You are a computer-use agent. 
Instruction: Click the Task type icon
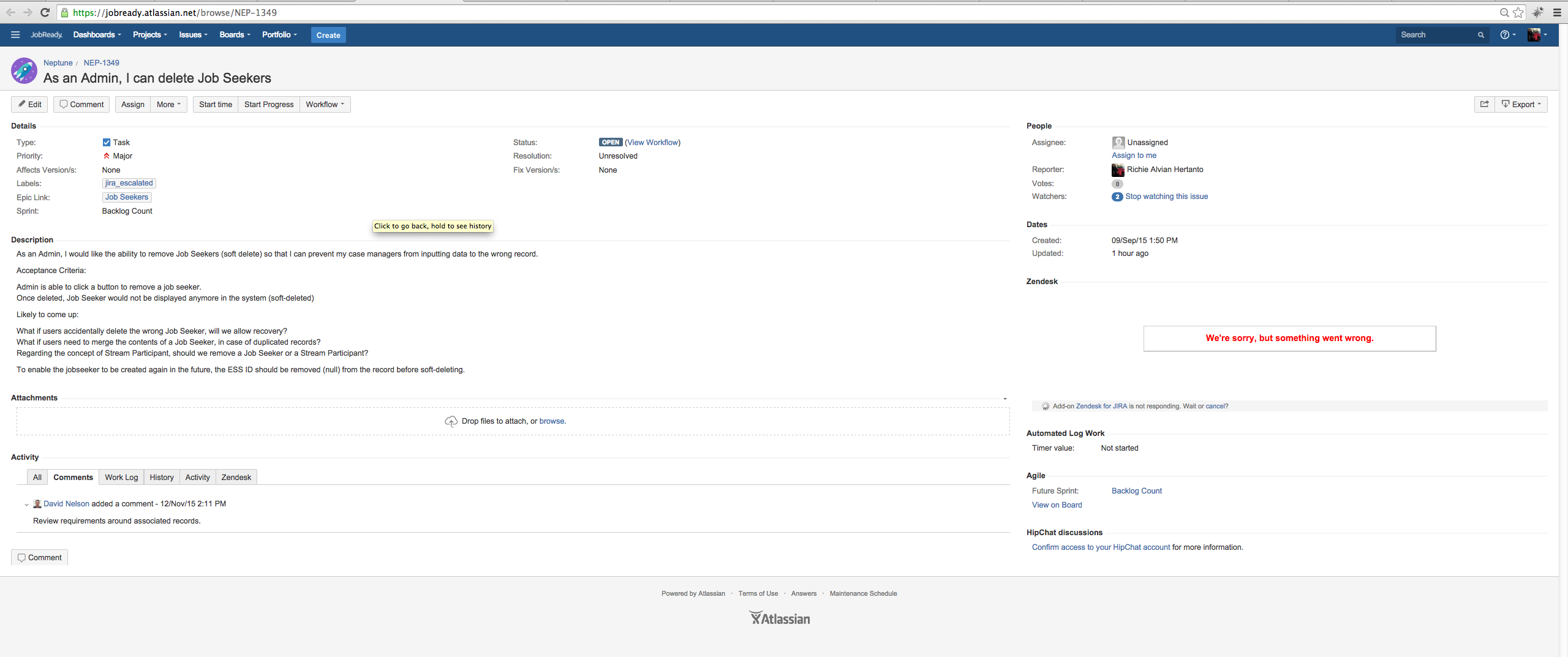(107, 143)
